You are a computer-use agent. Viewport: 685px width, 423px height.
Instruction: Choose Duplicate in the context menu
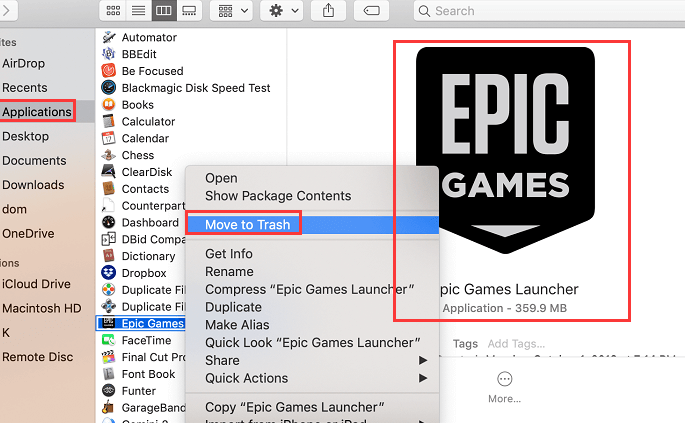click(x=233, y=307)
